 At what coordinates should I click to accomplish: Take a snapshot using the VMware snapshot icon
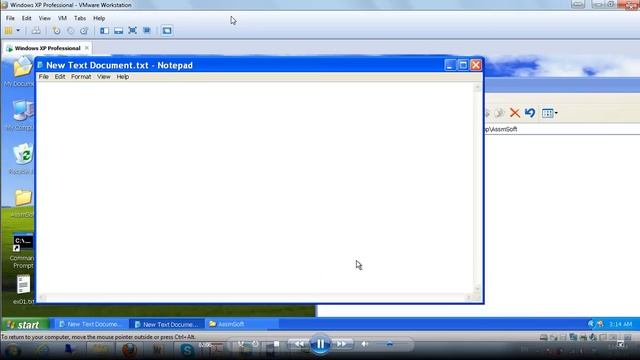point(56,31)
